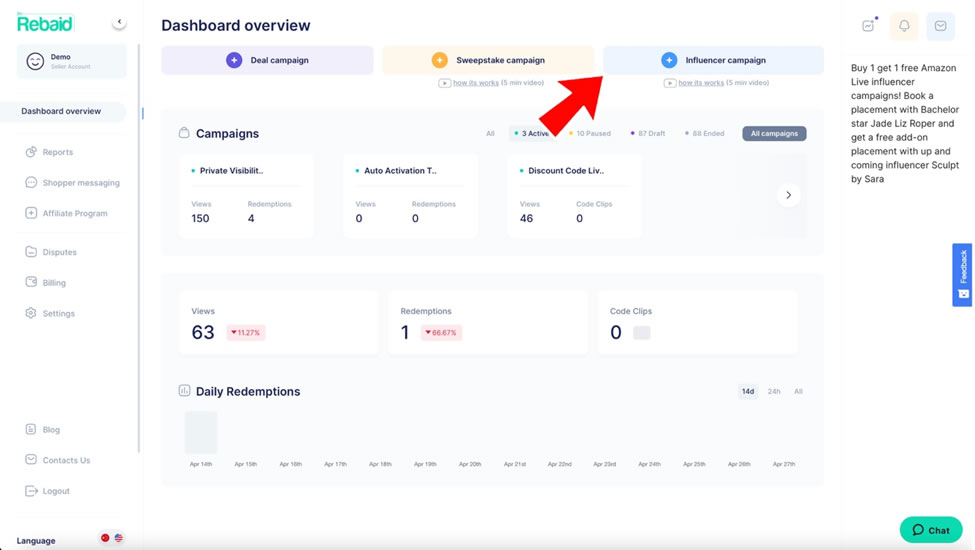This screenshot has width=975, height=550.
Task: Open Billing section
Action: [x=54, y=283]
